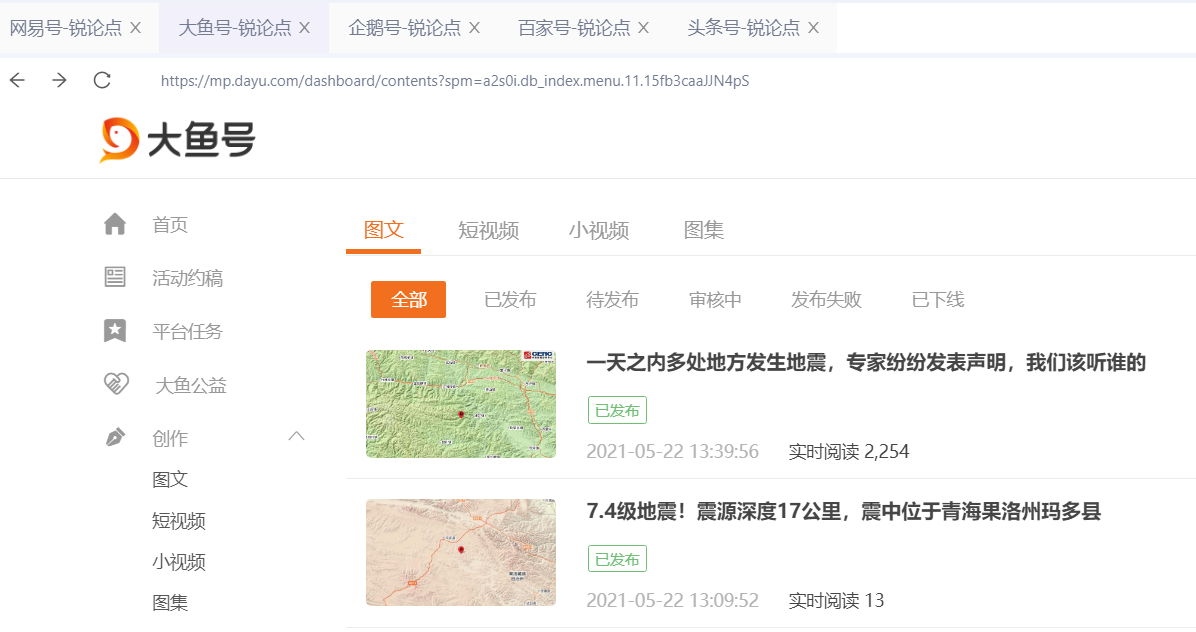Switch to the 短视频 content tab
The width and height of the screenshot is (1196, 632).
click(490, 230)
